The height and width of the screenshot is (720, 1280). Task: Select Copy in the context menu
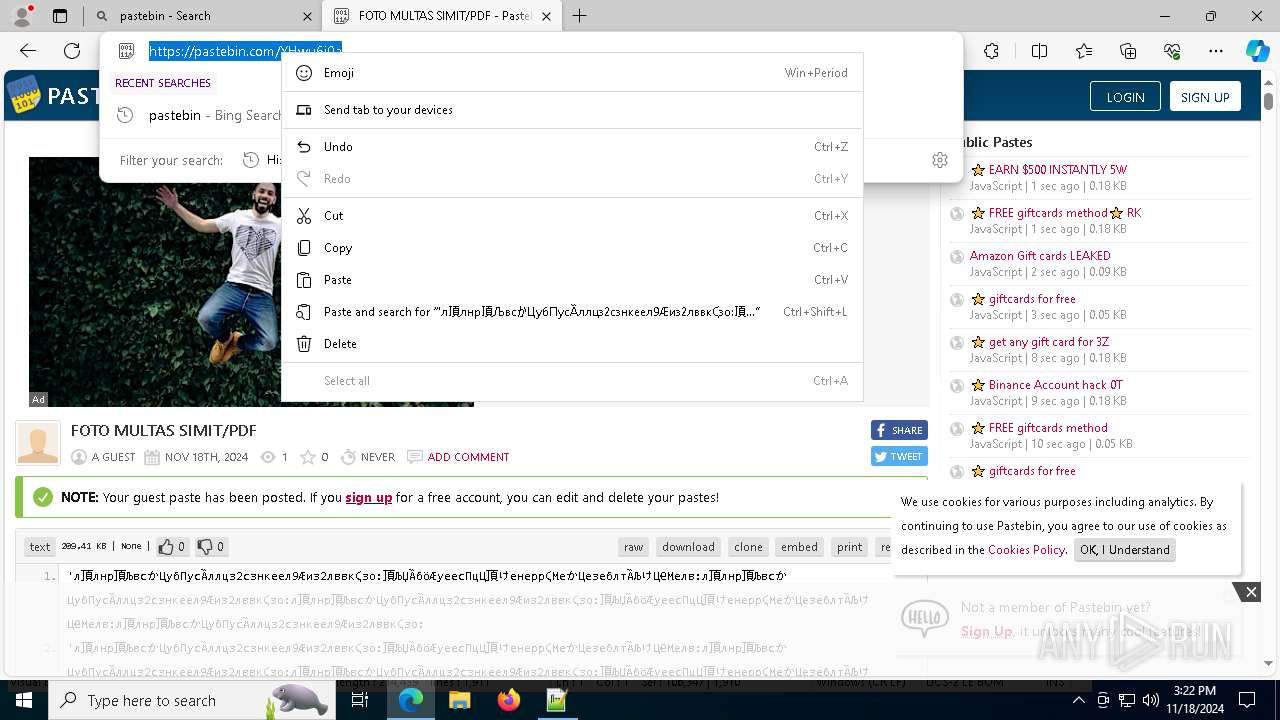[x=572, y=248]
